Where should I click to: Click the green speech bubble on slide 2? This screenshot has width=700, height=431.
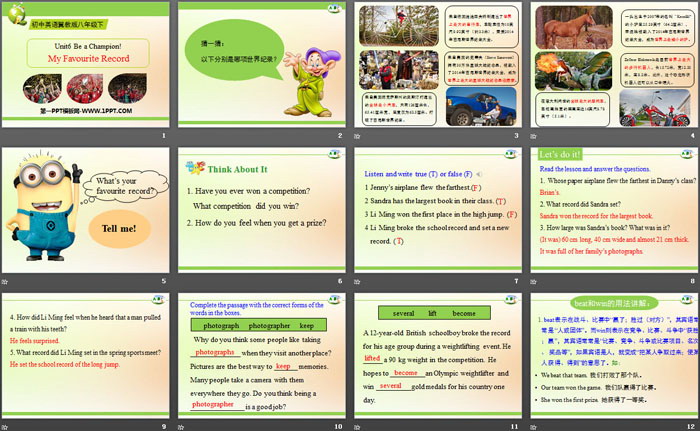click(x=234, y=51)
